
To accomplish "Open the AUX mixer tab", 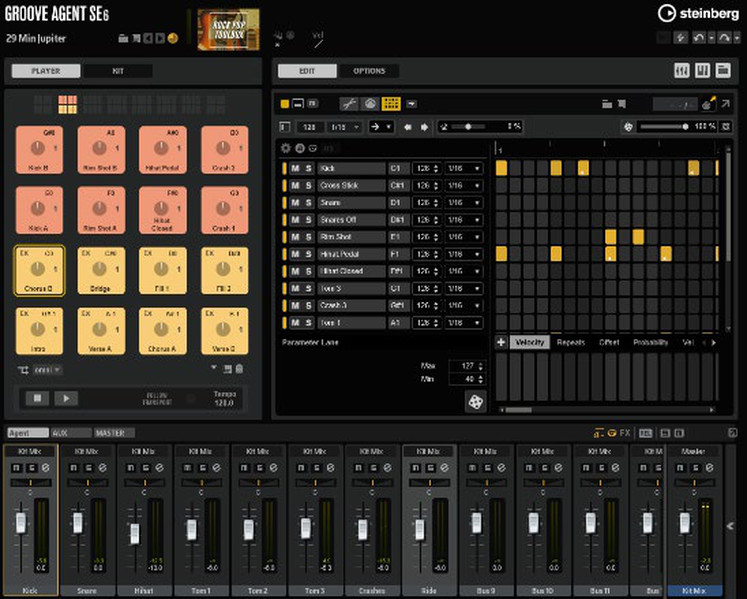I will click(71, 433).
